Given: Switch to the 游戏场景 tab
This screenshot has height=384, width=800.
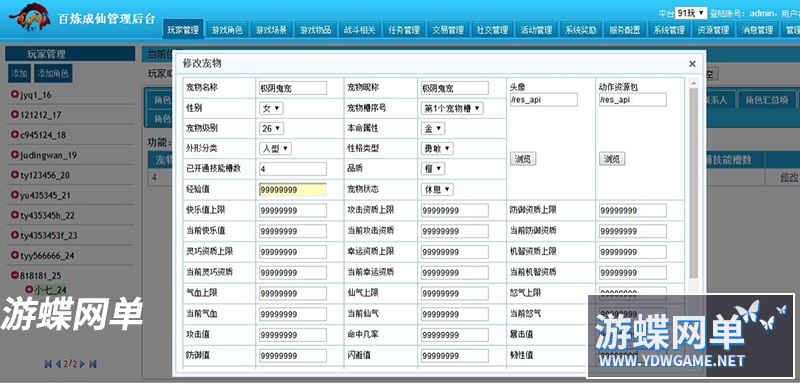Looking at the screenshot, I should coord(271,30).
